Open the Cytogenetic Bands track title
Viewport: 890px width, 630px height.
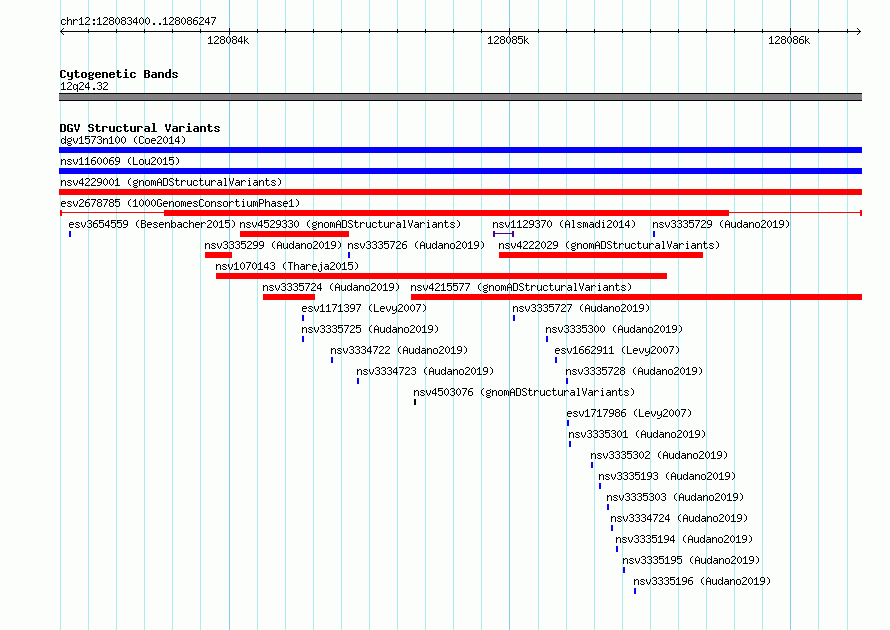pos(119,74)
